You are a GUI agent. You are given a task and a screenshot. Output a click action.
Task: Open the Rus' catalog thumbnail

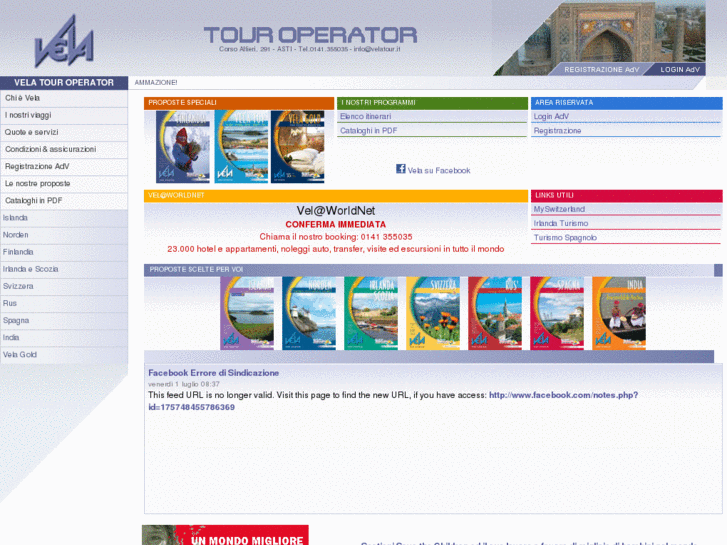tap(495, 313)
